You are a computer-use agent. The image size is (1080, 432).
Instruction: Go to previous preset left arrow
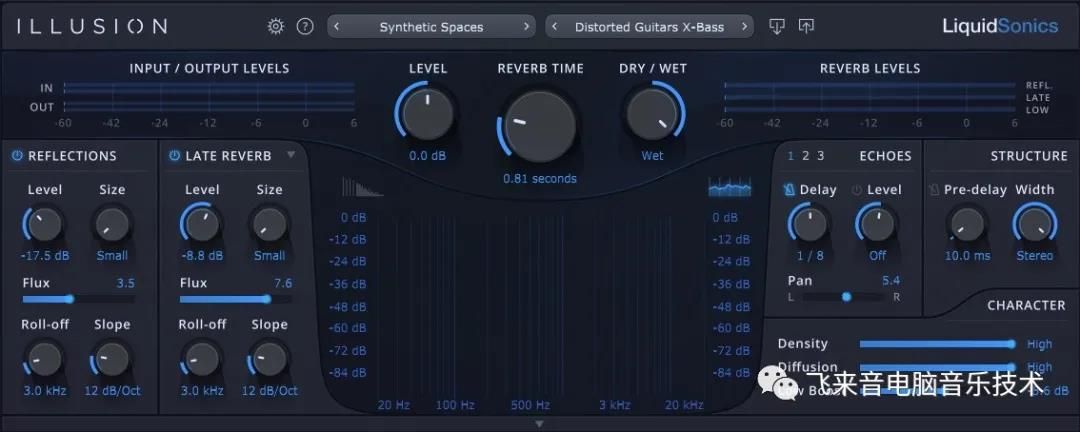(x=554, y=27)
